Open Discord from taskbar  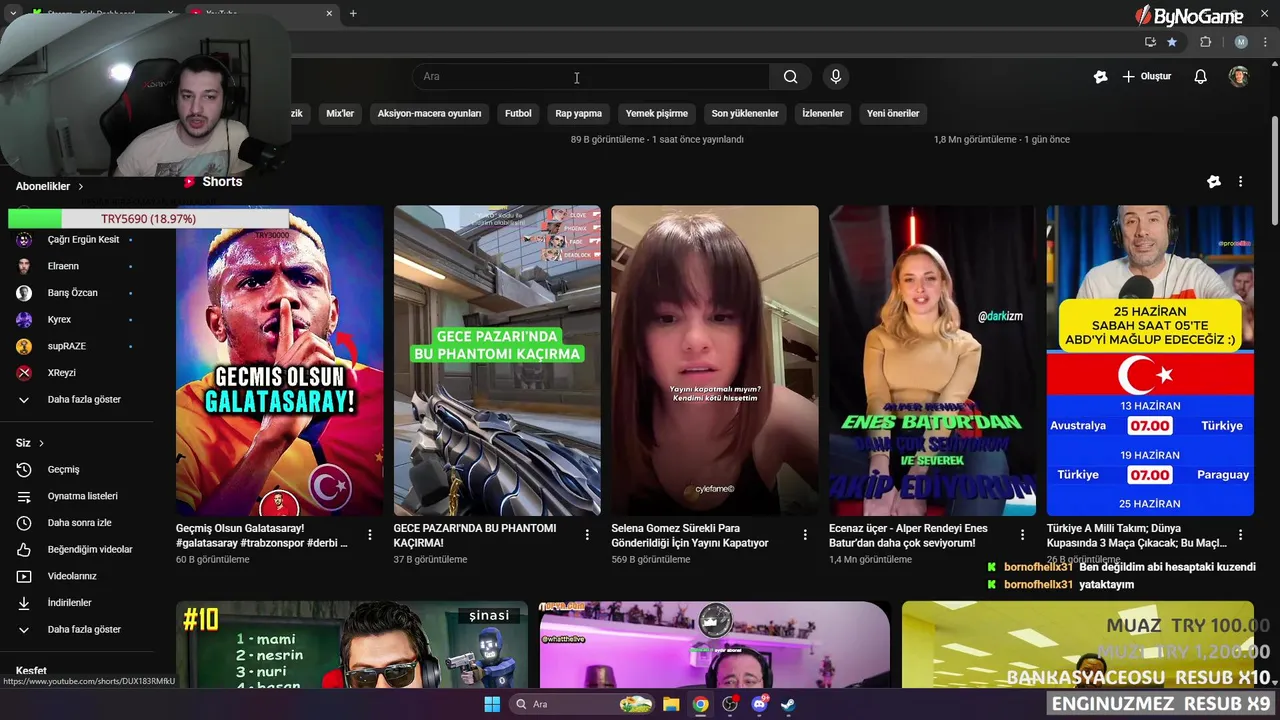pos(759,704)
